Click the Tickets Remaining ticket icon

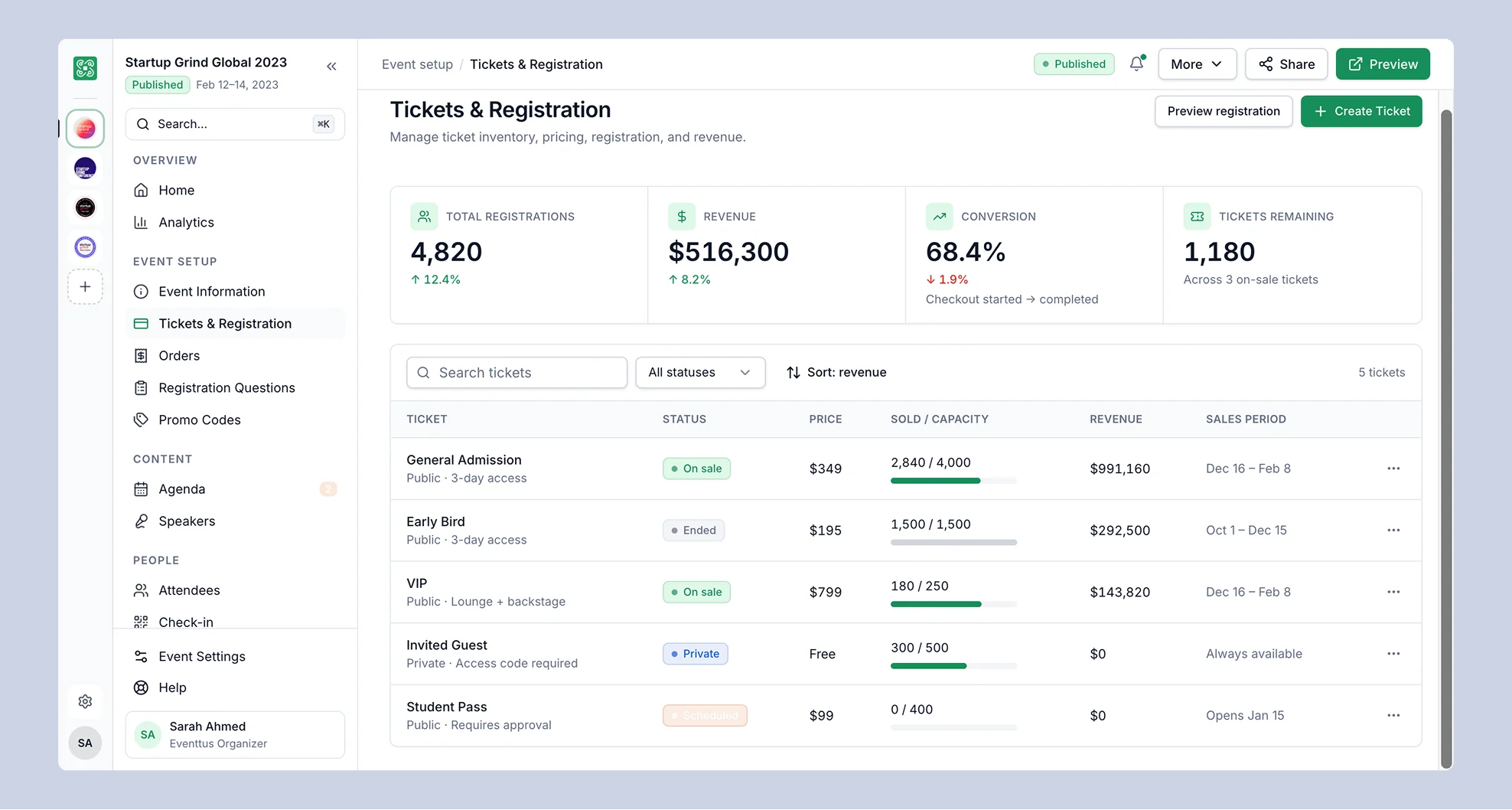[1197, 217]
